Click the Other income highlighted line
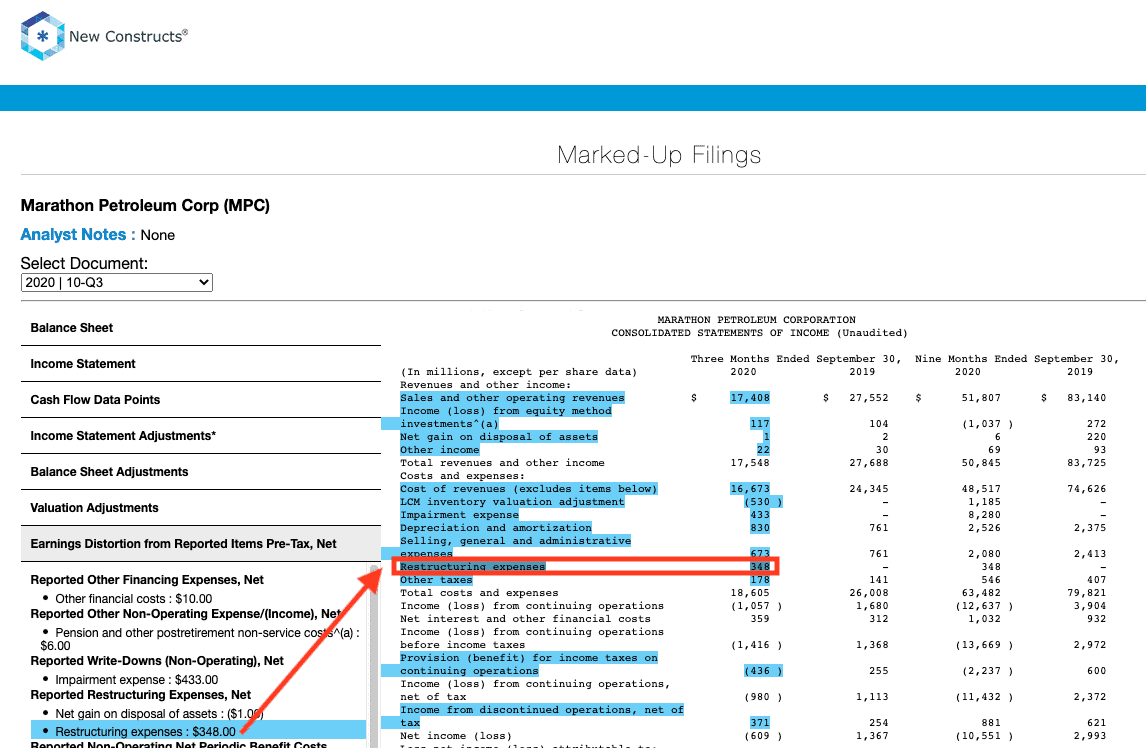 (439, 450)
